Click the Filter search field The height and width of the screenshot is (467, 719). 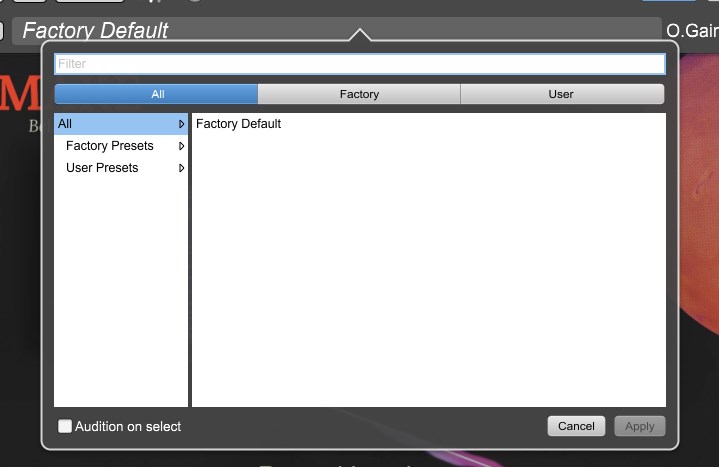point(359,64)
